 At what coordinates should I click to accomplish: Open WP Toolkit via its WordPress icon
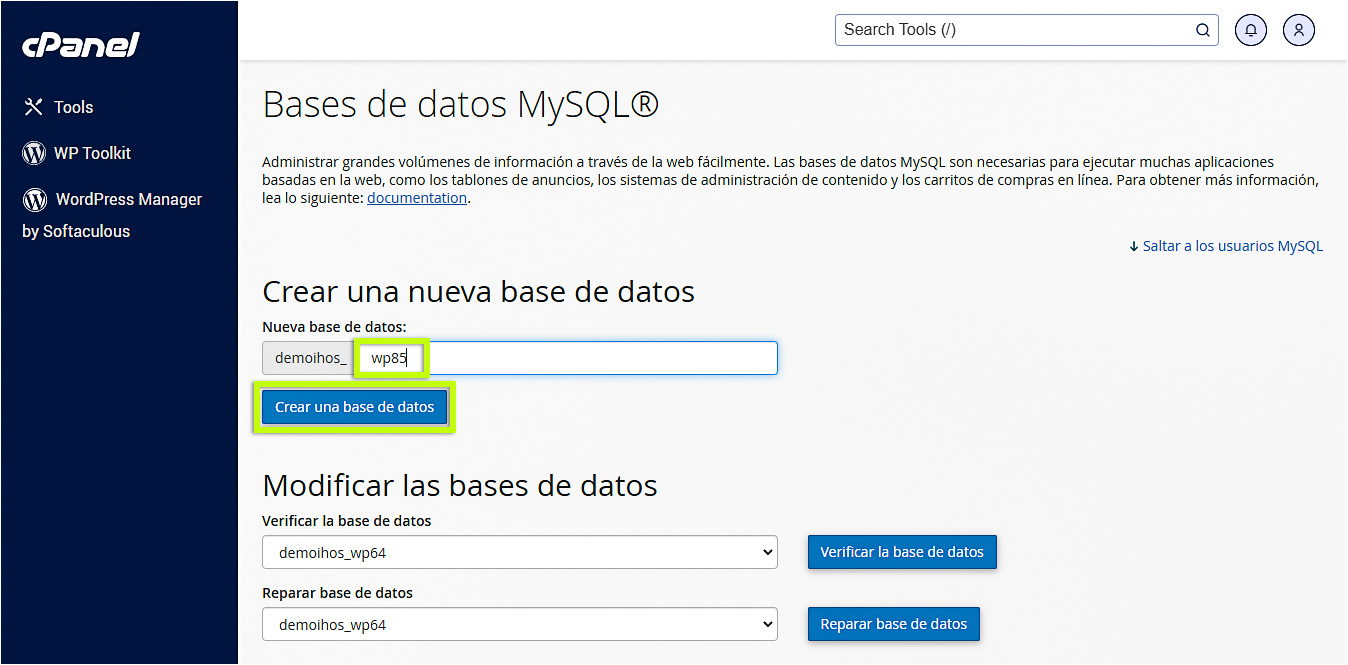point(33,152)
